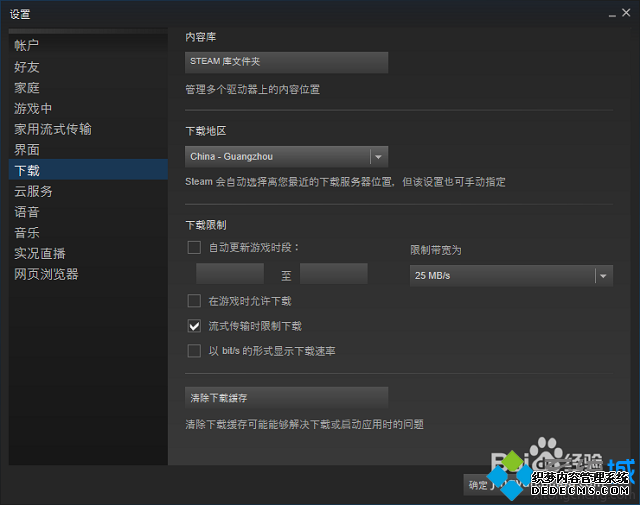This screenshot has width=640, height=505.
Task: Close the 设置 window
Action: 626,13
